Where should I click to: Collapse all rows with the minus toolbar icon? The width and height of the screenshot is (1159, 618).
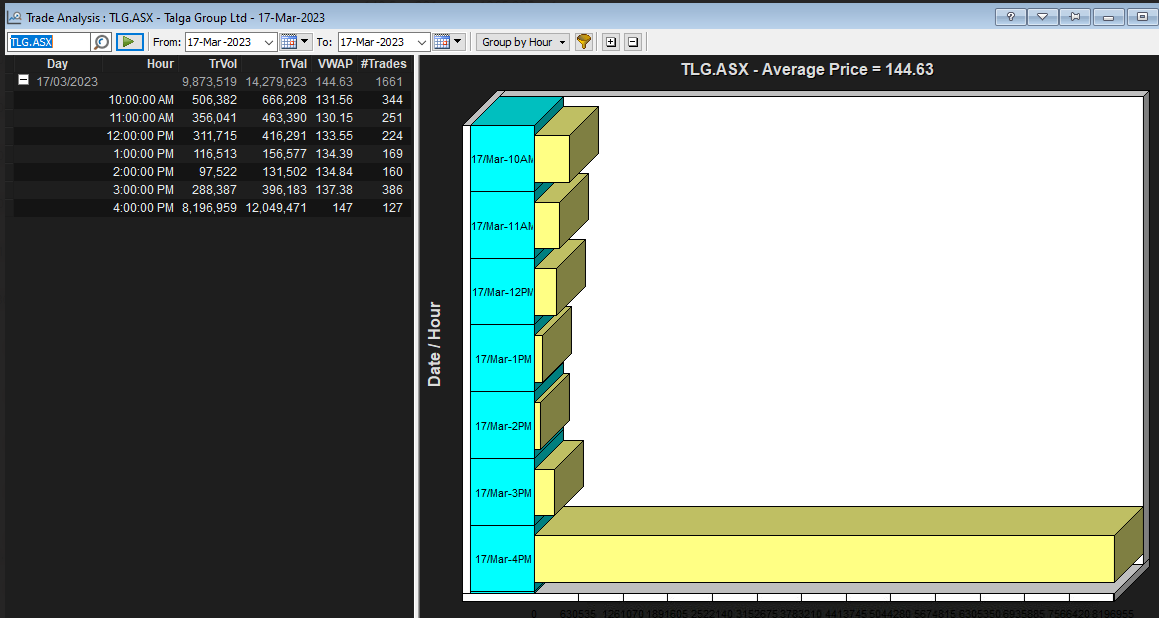[x=633, y=42]
